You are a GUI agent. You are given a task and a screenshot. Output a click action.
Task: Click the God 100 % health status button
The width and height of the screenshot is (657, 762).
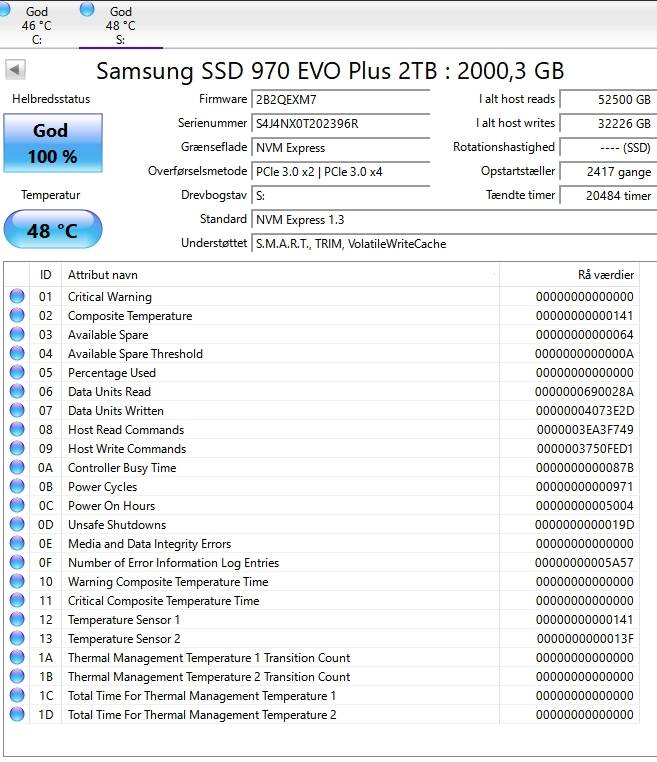[x=53, y=143]
